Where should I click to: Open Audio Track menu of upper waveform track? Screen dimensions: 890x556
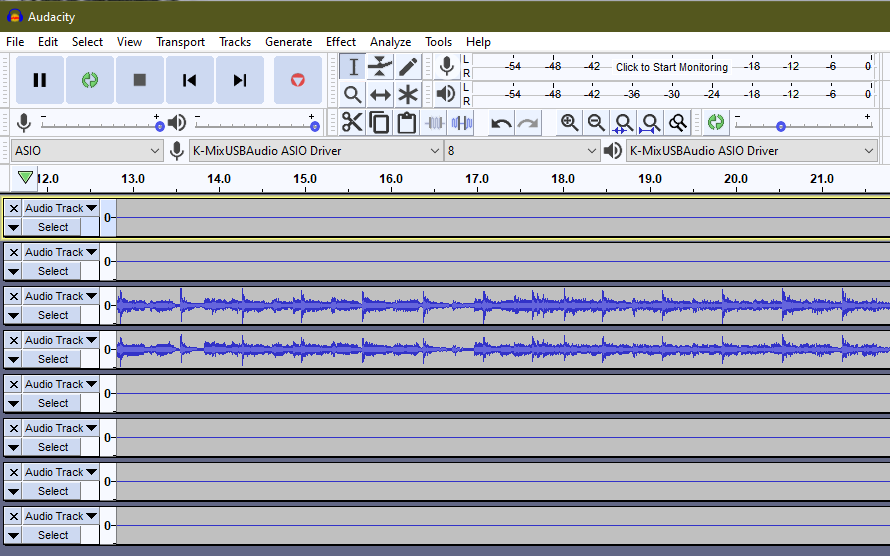[x=61, y=296]
